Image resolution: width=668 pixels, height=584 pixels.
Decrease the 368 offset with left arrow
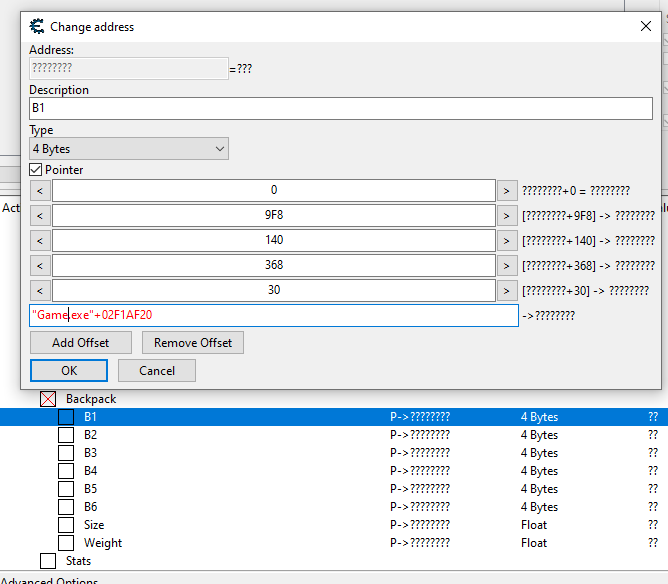(40, 265)
